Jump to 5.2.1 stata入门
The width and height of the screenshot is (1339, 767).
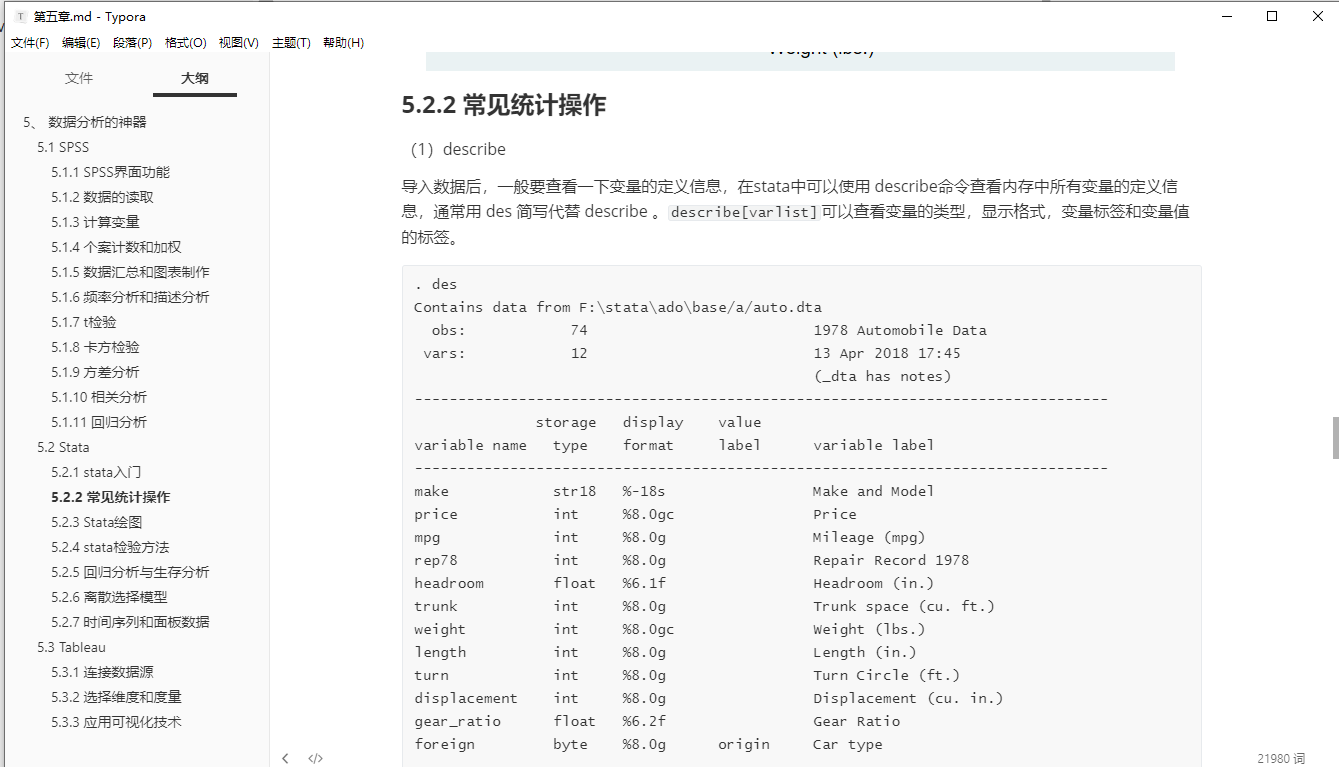point(96,472)
